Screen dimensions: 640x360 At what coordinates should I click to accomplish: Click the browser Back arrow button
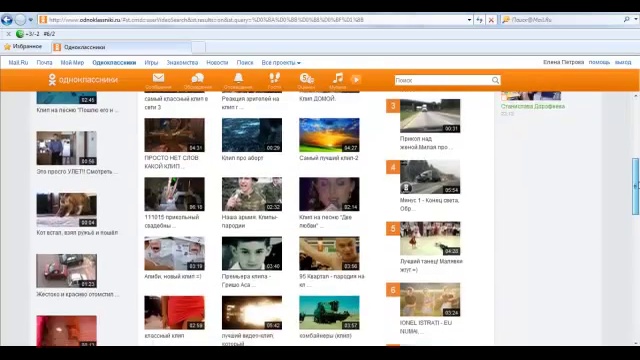(x=7, y=20)
